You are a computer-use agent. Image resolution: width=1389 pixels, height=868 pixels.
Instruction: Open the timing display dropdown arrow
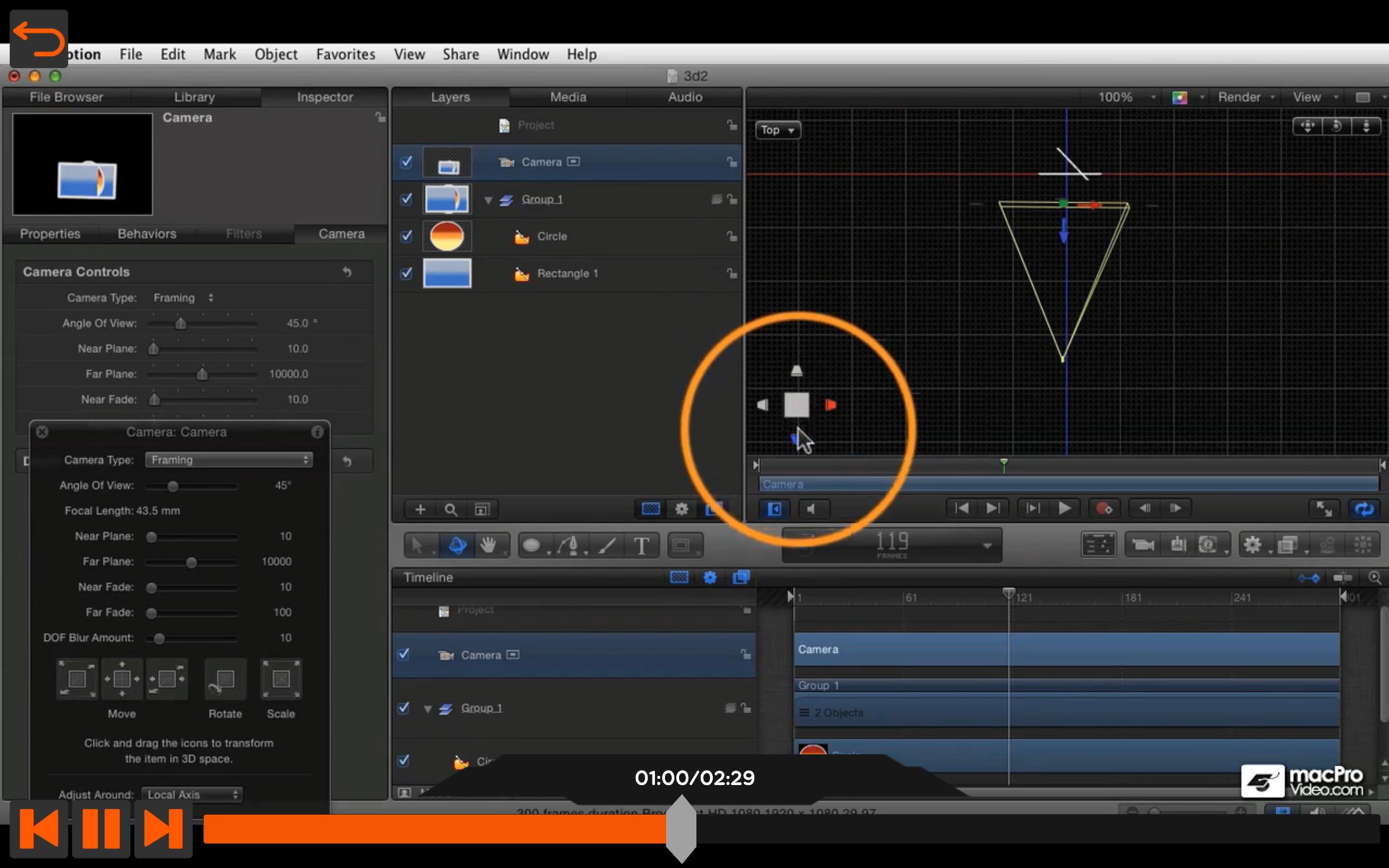(987, 545)
